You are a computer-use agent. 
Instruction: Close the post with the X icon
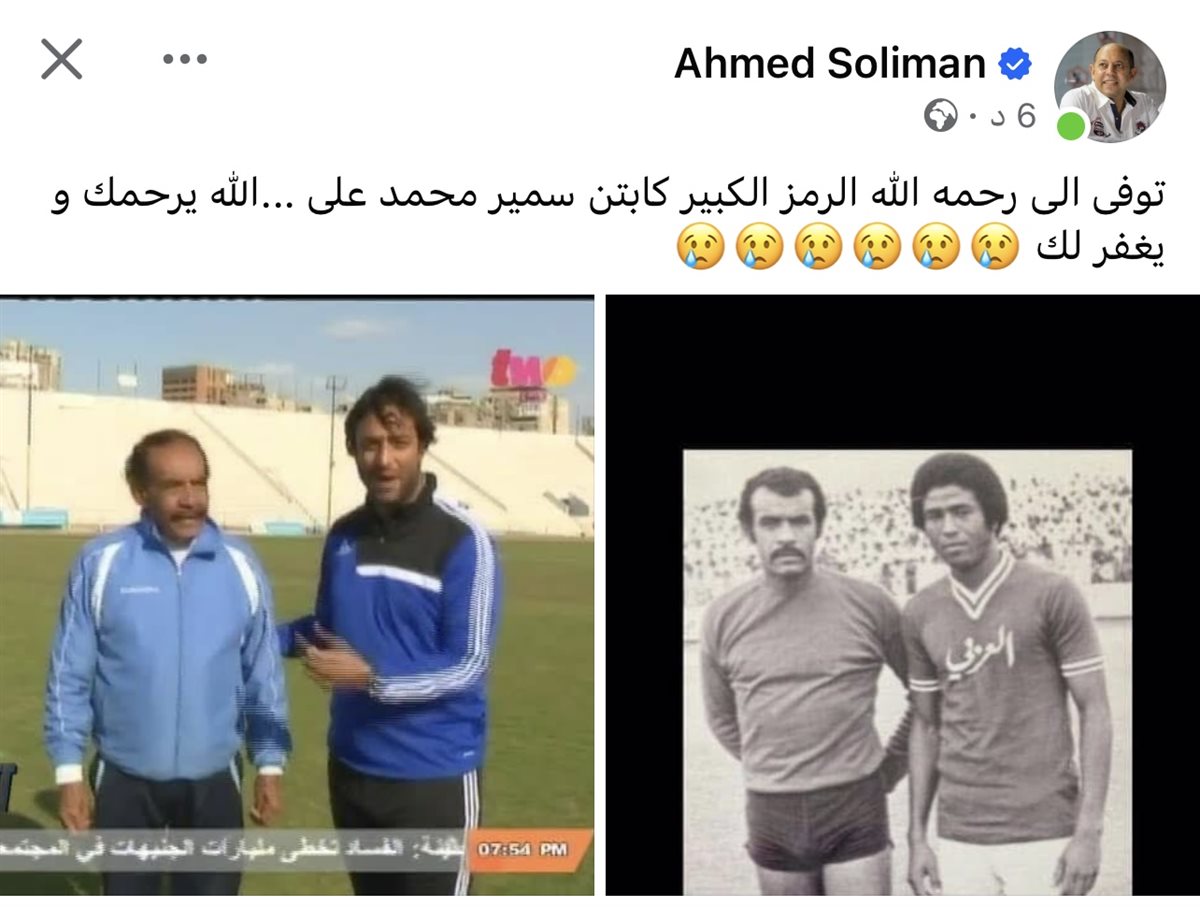(61, 60)
